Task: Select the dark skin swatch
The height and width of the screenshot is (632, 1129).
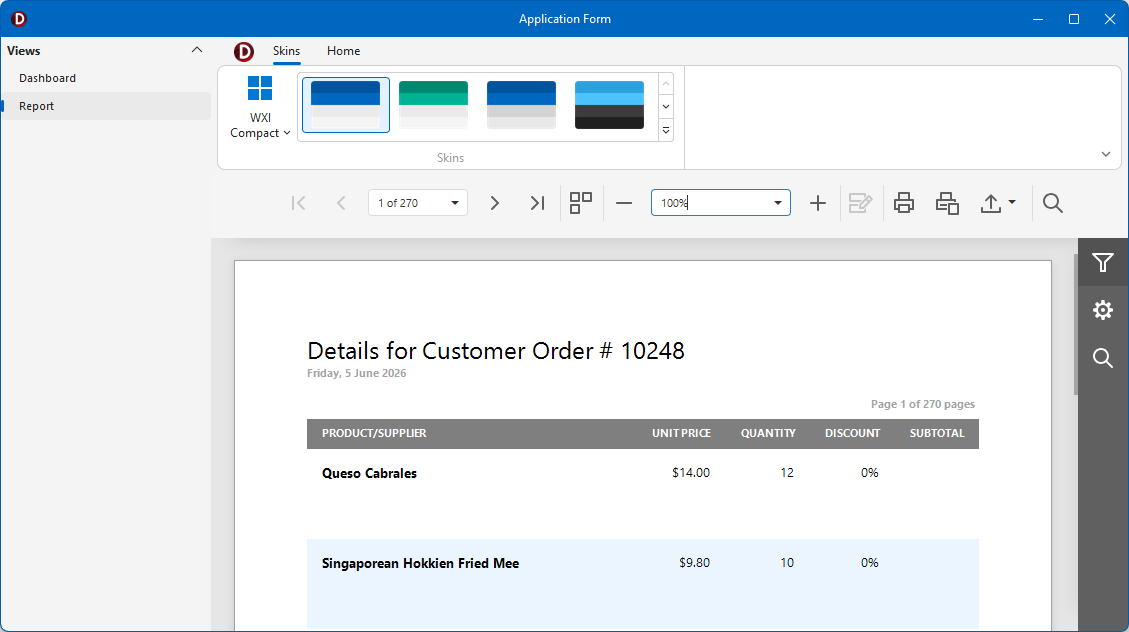Action: coord(609,105)
